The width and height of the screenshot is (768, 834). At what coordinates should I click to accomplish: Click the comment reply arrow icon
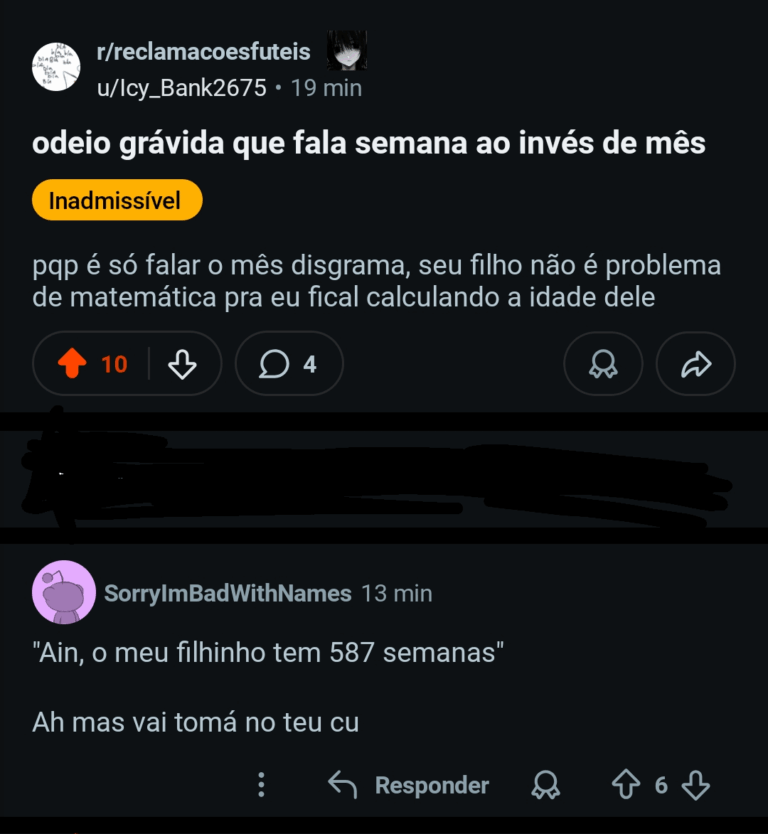pyautogui.click(x=342, y=785)
